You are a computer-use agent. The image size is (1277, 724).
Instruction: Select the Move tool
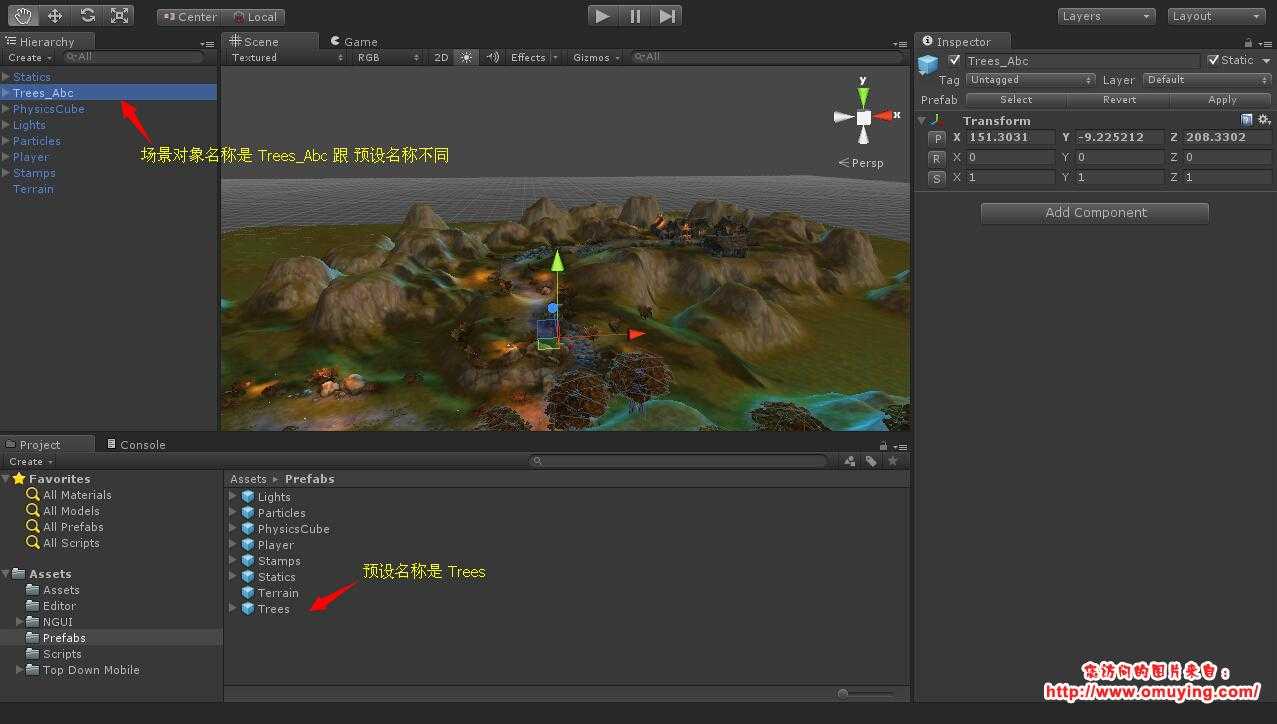point(55,16)
